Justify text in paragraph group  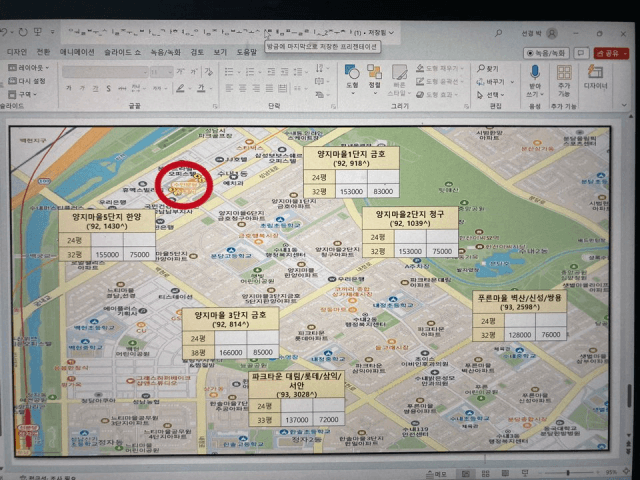pyautogui.click(x=269, y=88)
